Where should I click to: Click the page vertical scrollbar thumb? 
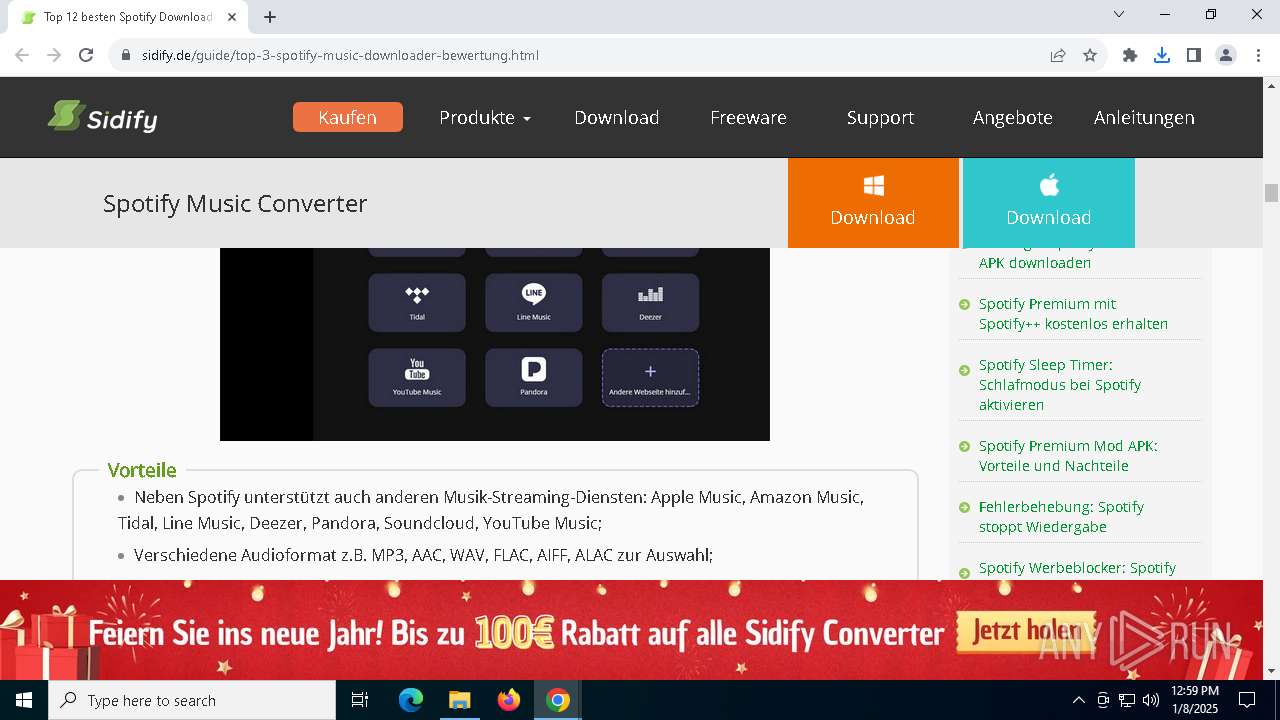point(1271,193)
